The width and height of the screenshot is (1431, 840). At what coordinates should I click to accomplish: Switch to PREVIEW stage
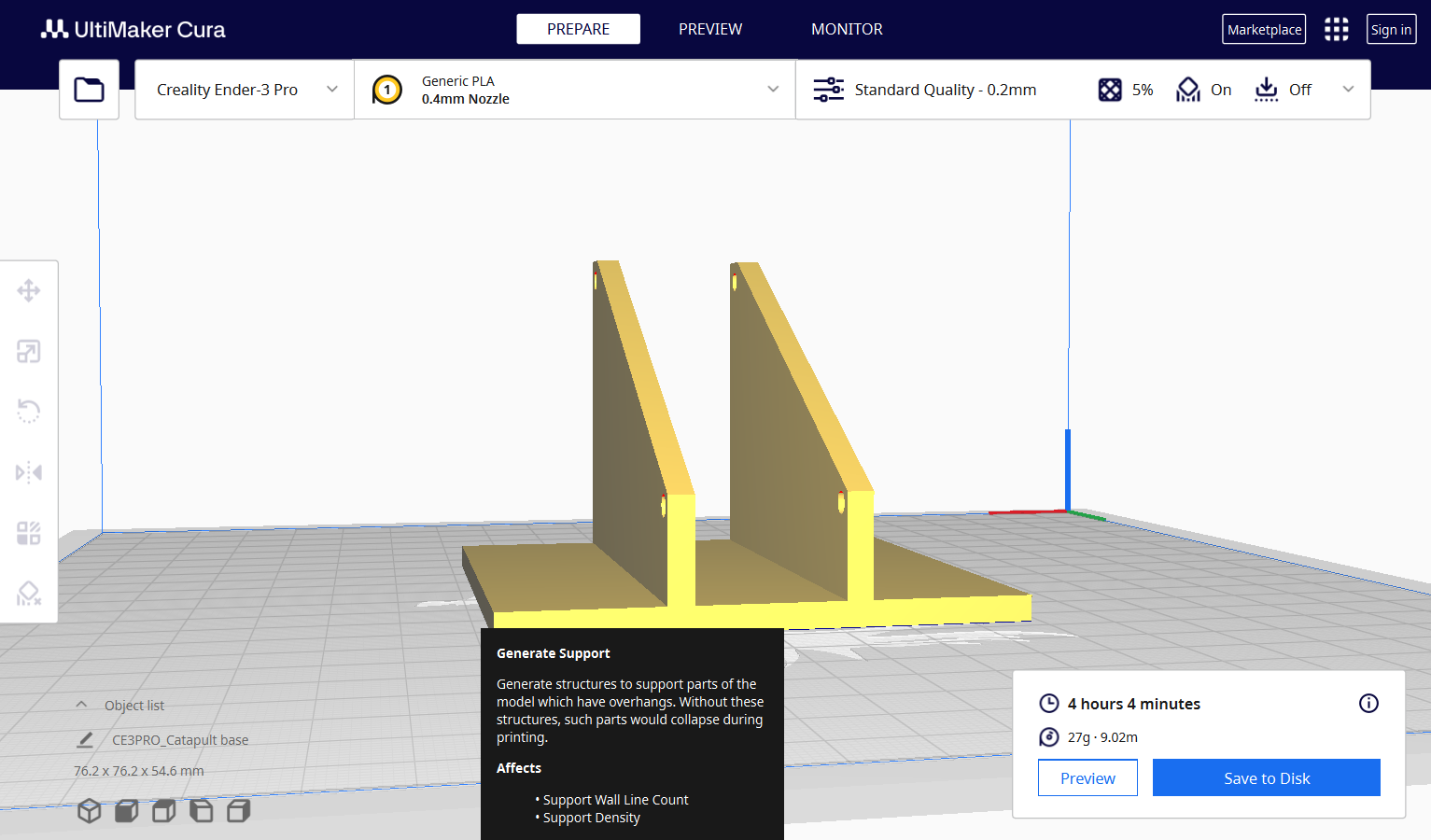pos(710,29)
